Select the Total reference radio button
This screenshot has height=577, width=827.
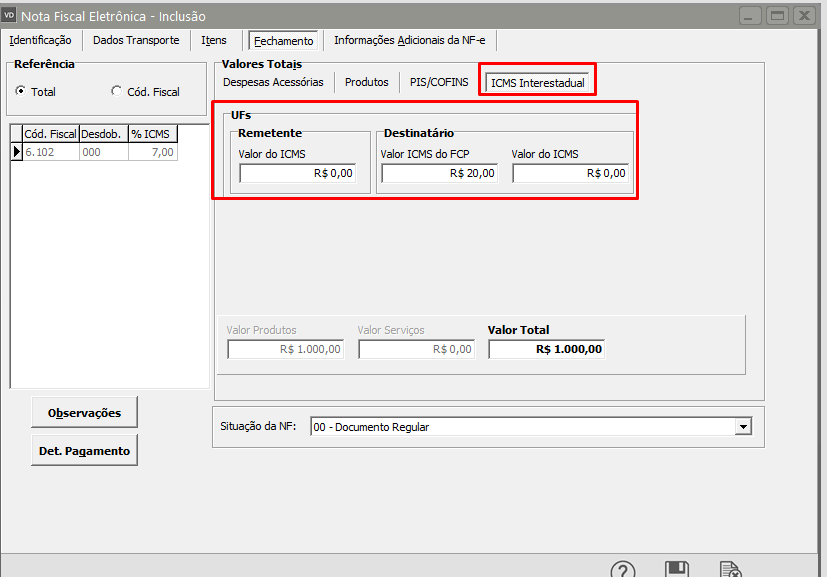[x=21, y=91]
